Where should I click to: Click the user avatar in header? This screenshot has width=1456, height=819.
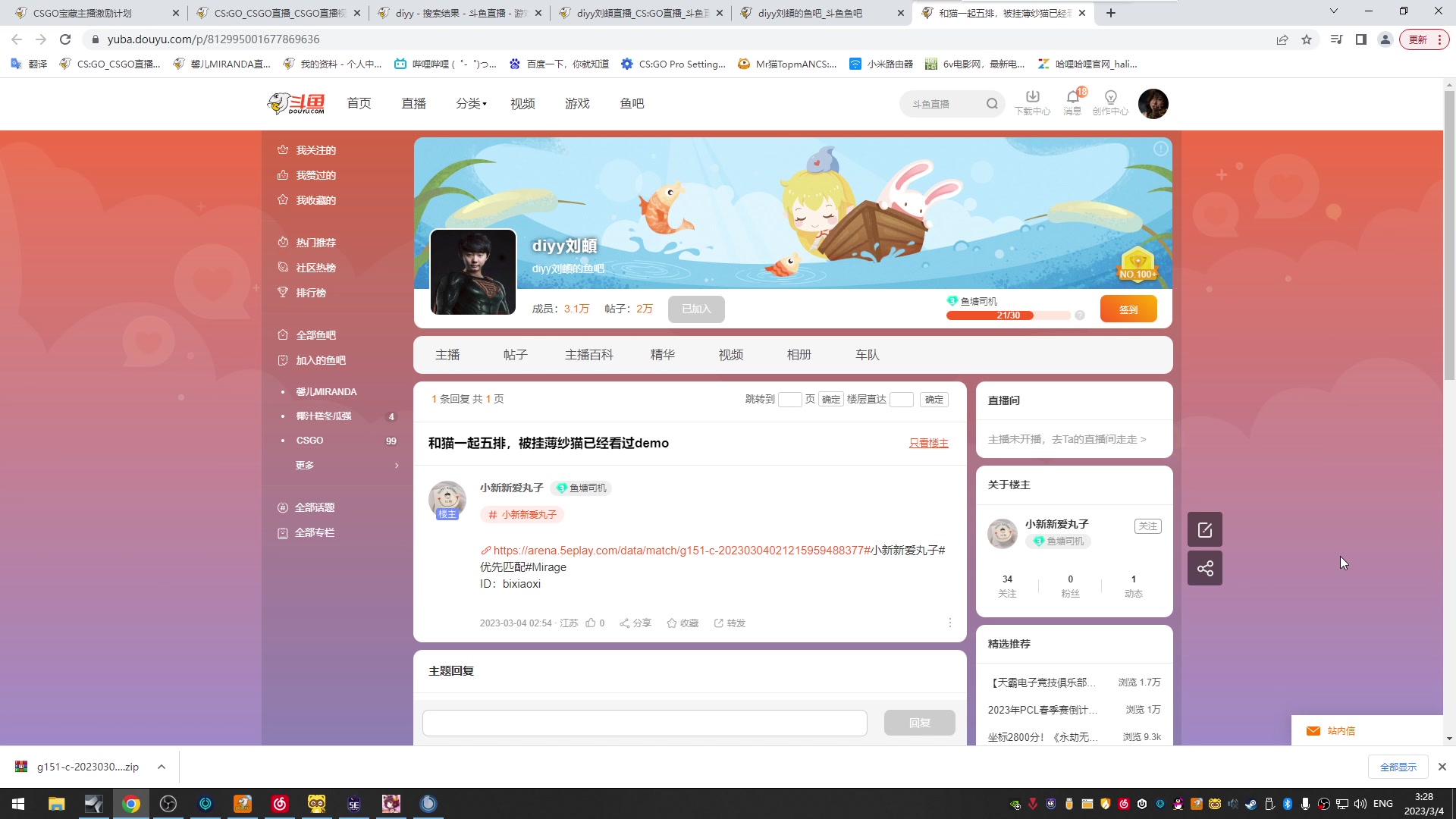1153,104
